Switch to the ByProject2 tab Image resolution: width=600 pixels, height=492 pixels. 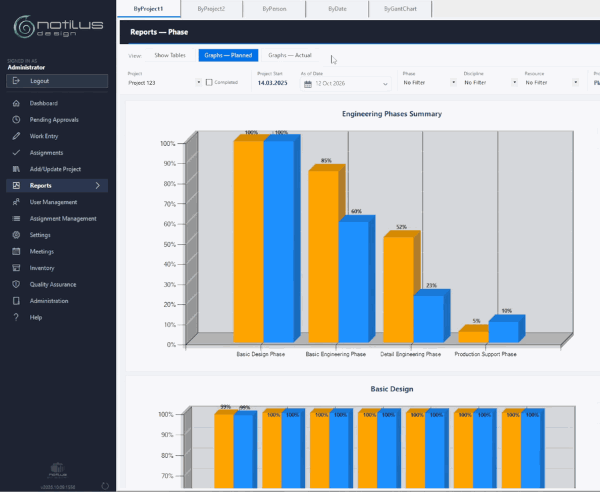point(211,9)
